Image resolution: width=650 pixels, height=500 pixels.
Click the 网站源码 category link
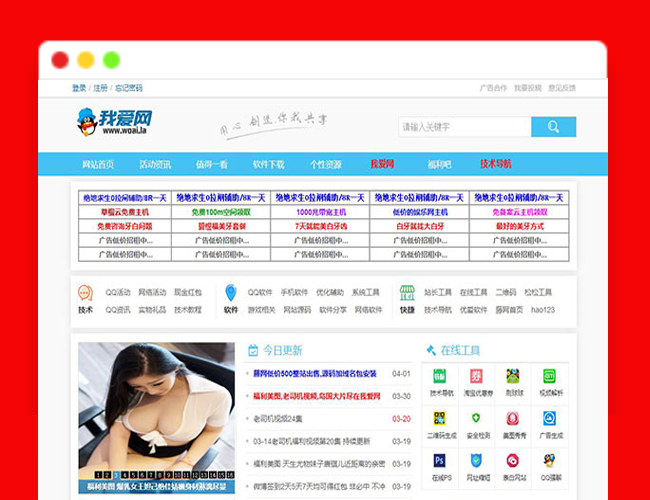click(x=297, y=310)
